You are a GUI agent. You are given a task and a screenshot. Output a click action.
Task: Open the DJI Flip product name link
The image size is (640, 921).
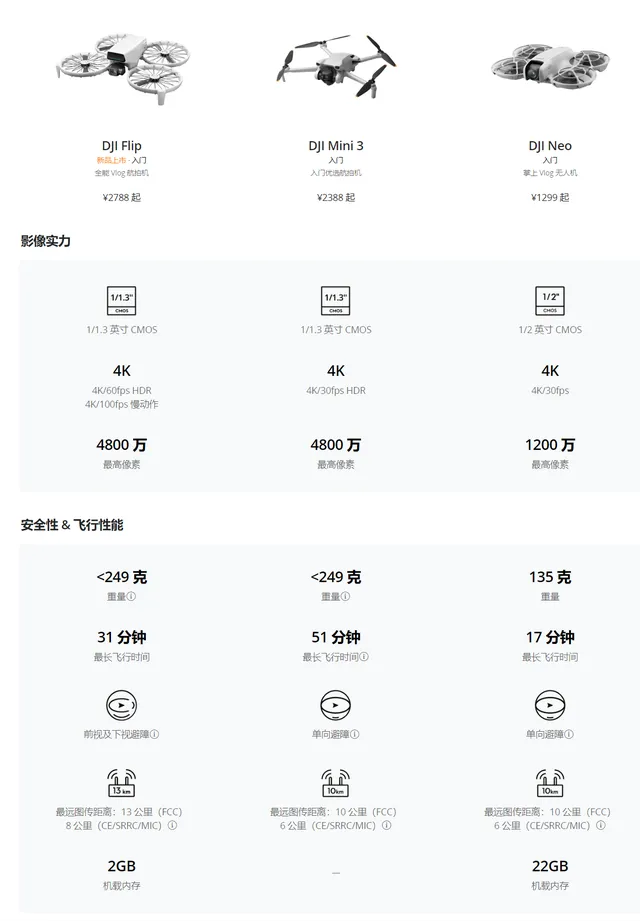[121, 146]
